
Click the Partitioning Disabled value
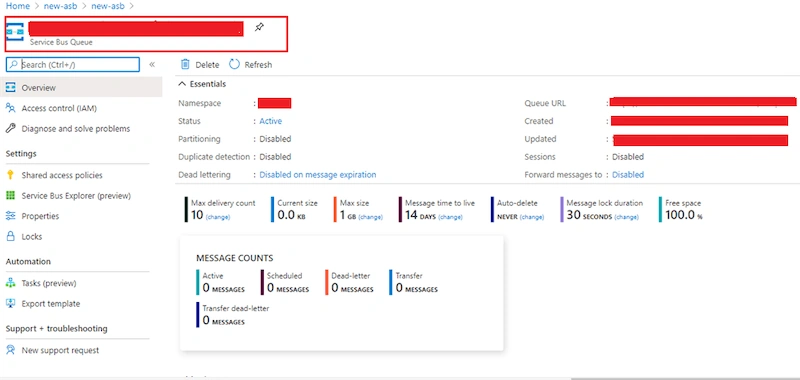275,139
